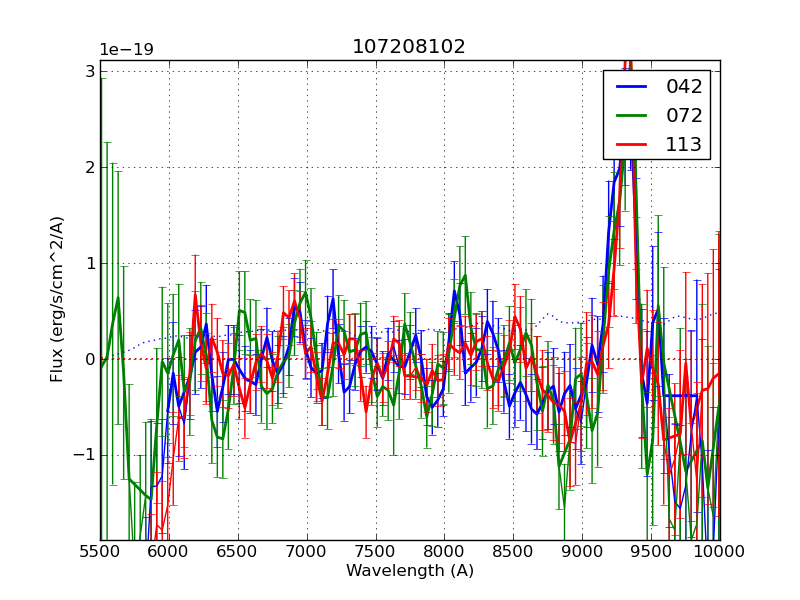Viewport: 800px width, 600px height.
Task: Select the 113 legend label
Action: [684, 144]
